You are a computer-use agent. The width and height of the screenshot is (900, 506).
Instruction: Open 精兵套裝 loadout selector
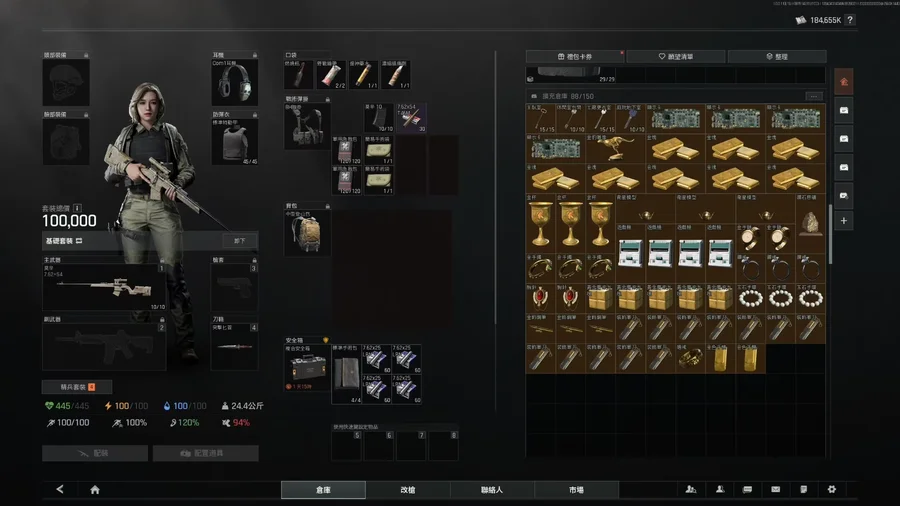point(77,387)
